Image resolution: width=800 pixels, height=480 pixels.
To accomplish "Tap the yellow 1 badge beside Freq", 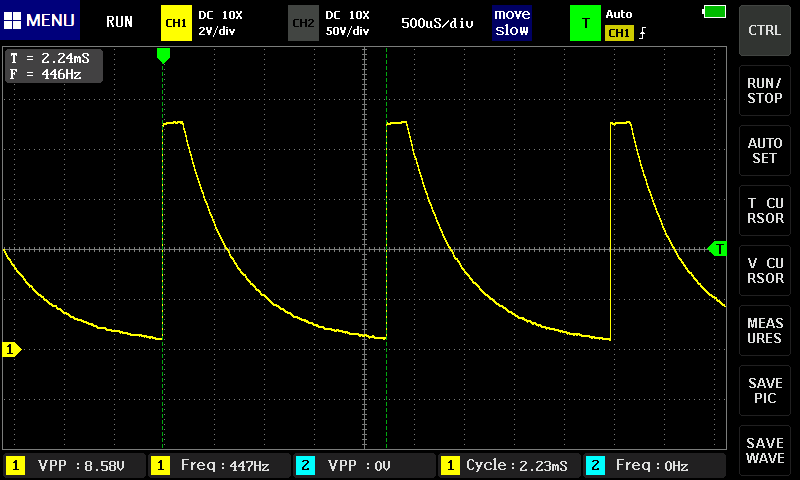I will point(160,466).
